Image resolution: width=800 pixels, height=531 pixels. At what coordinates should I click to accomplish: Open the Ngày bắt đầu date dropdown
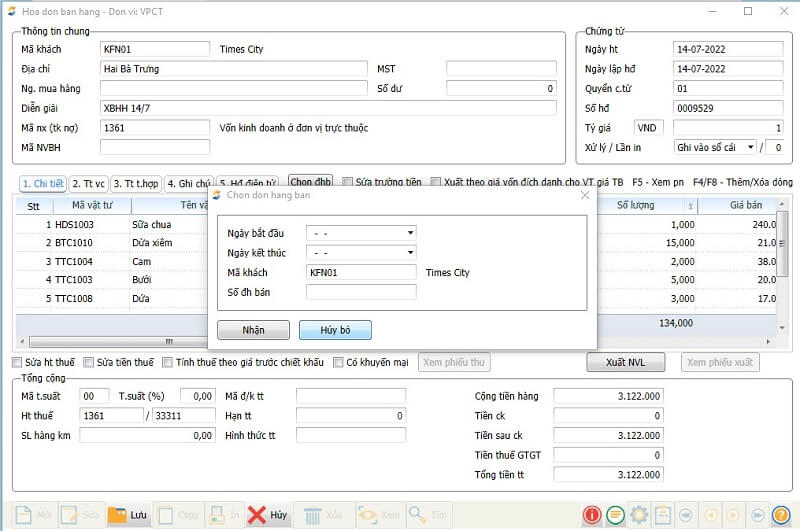(x=410, y=233)
